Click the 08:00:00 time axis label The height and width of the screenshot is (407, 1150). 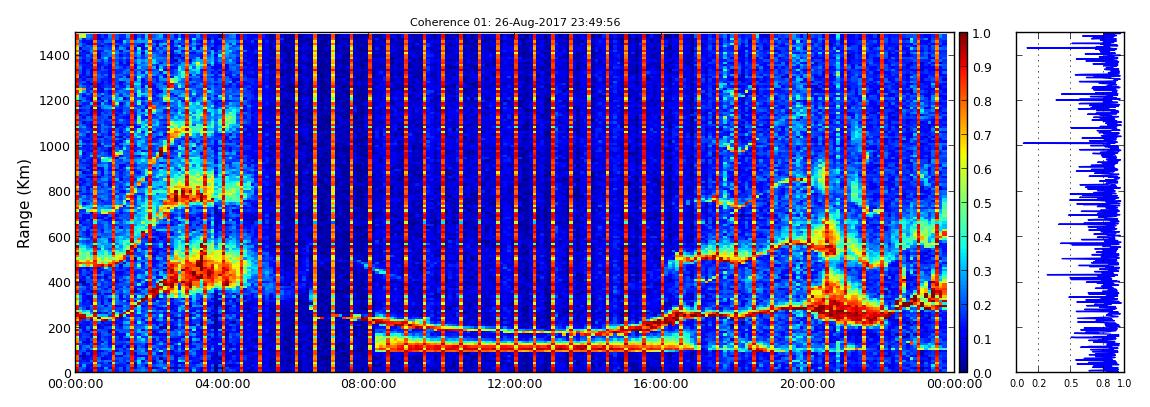point(366,385)
